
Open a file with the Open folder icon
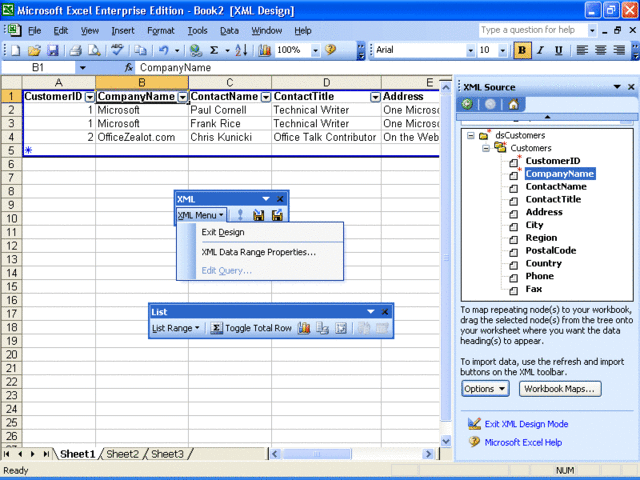[34, 50]
